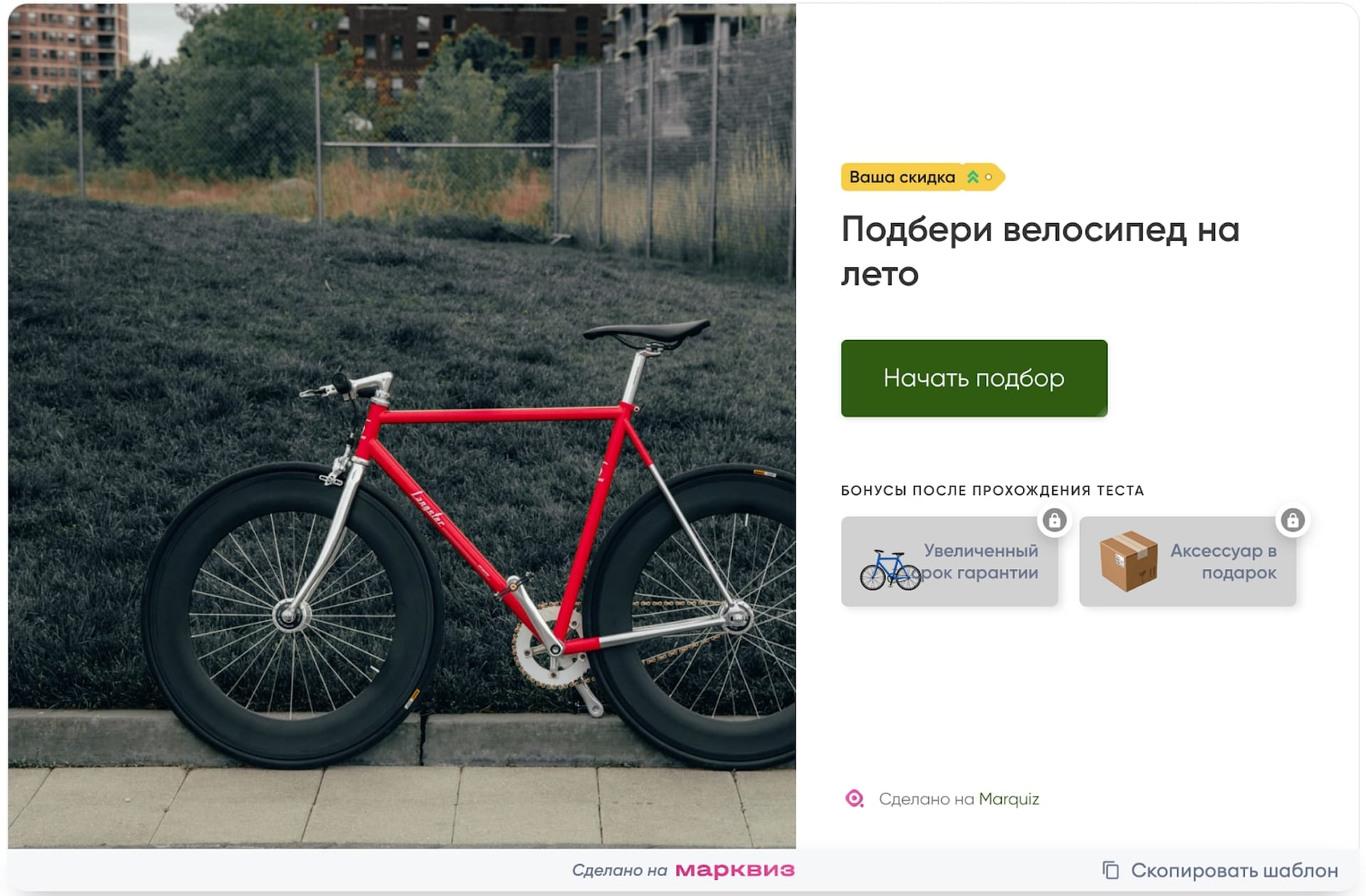Click the bicycle saddle in the photo
This screenshot has width=1366, height=896.
646,331
